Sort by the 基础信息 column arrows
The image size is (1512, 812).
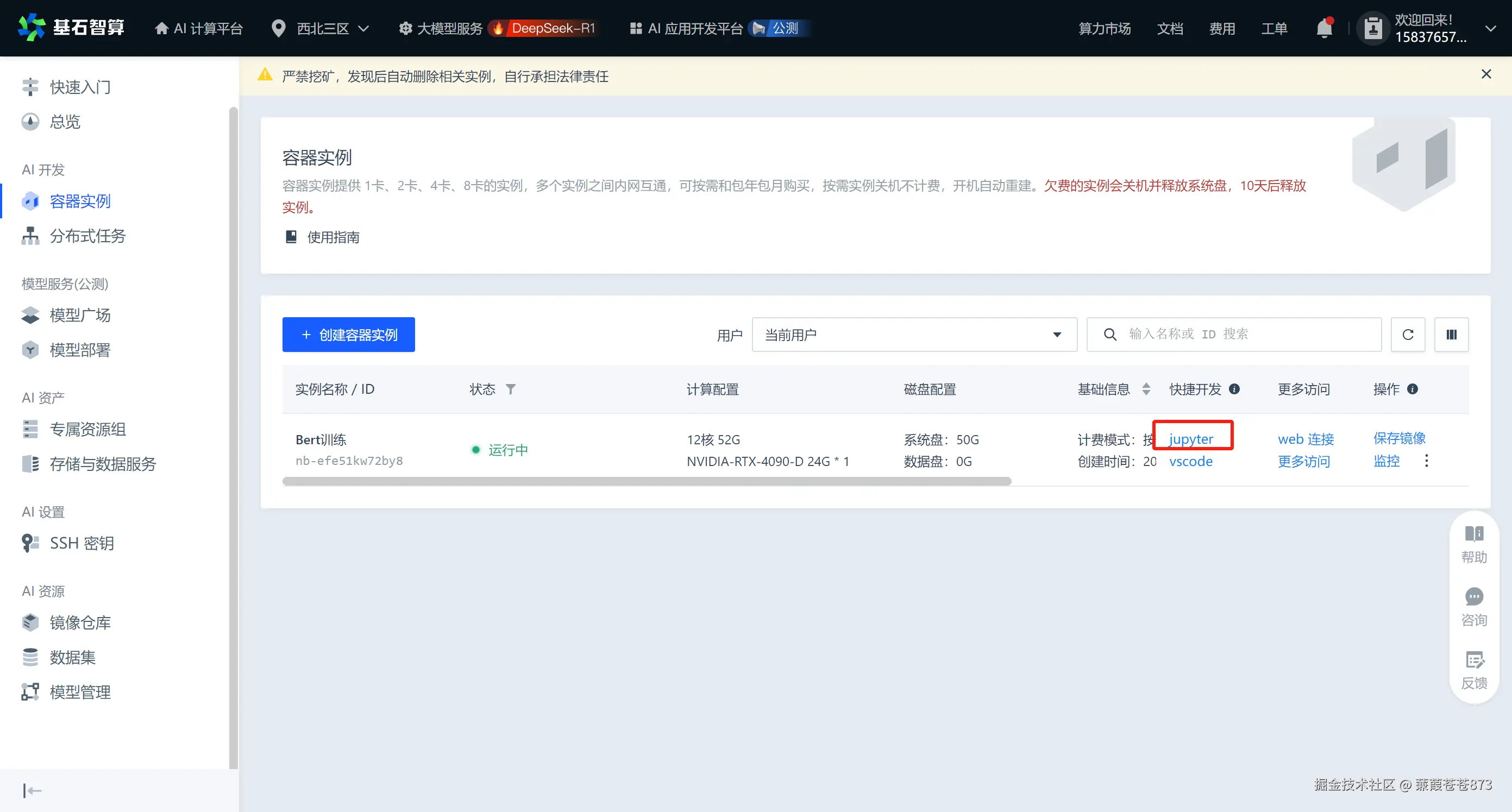1146,389
